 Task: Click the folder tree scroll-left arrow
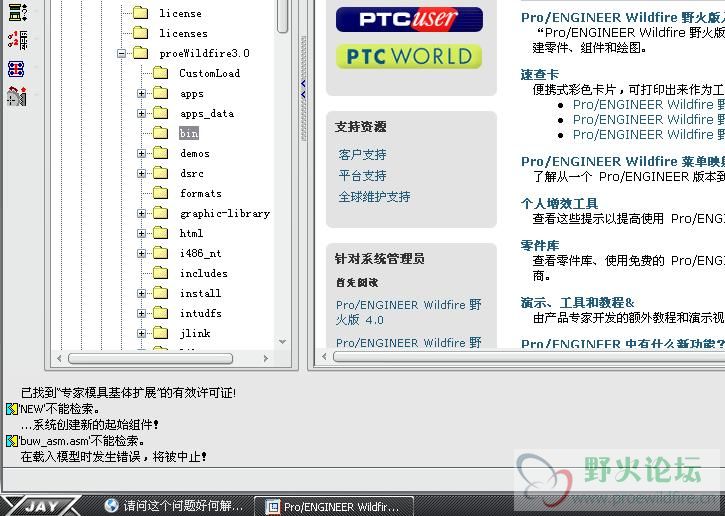point(59,358)
